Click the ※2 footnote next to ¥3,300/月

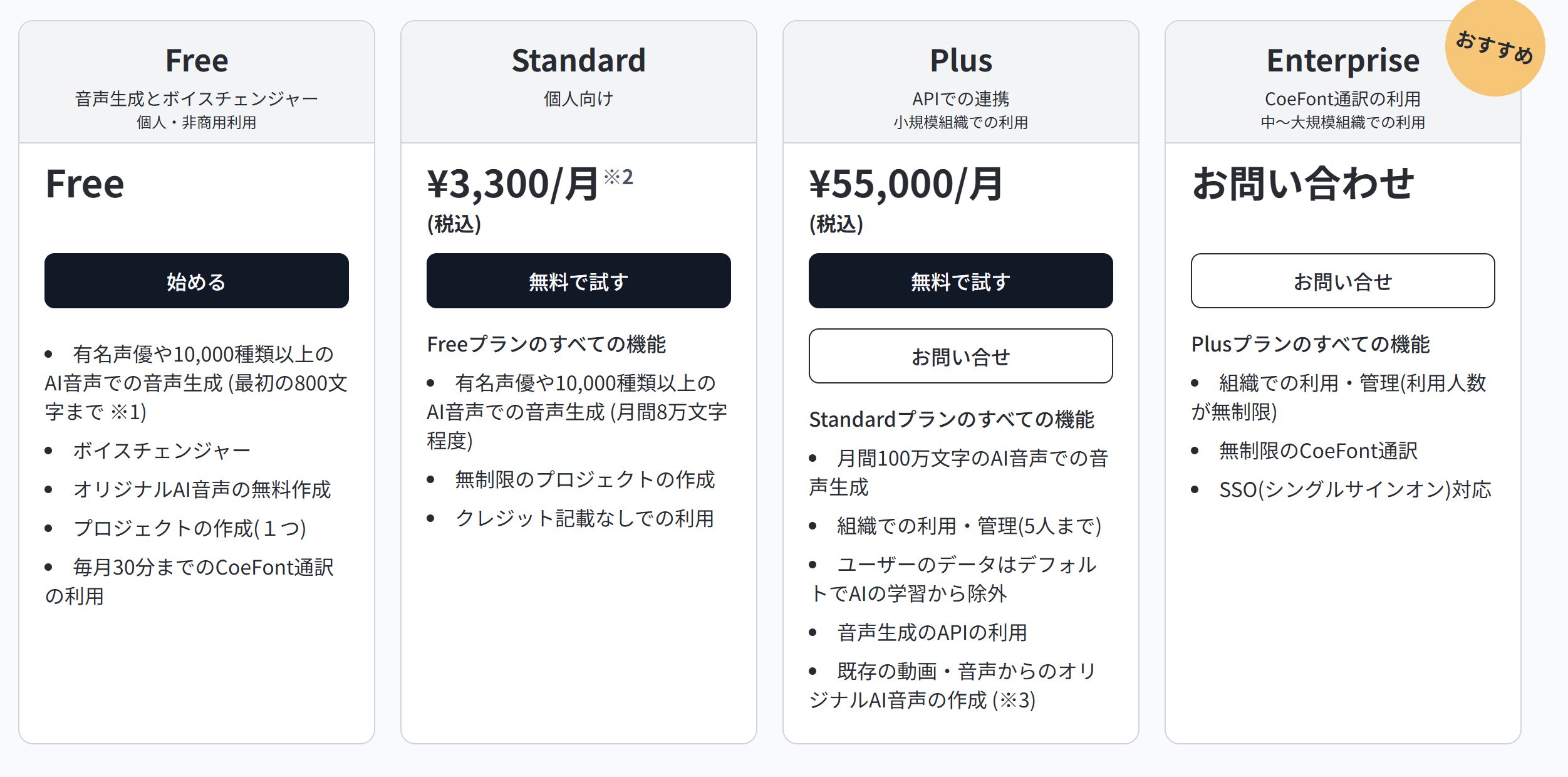point(618,177)
